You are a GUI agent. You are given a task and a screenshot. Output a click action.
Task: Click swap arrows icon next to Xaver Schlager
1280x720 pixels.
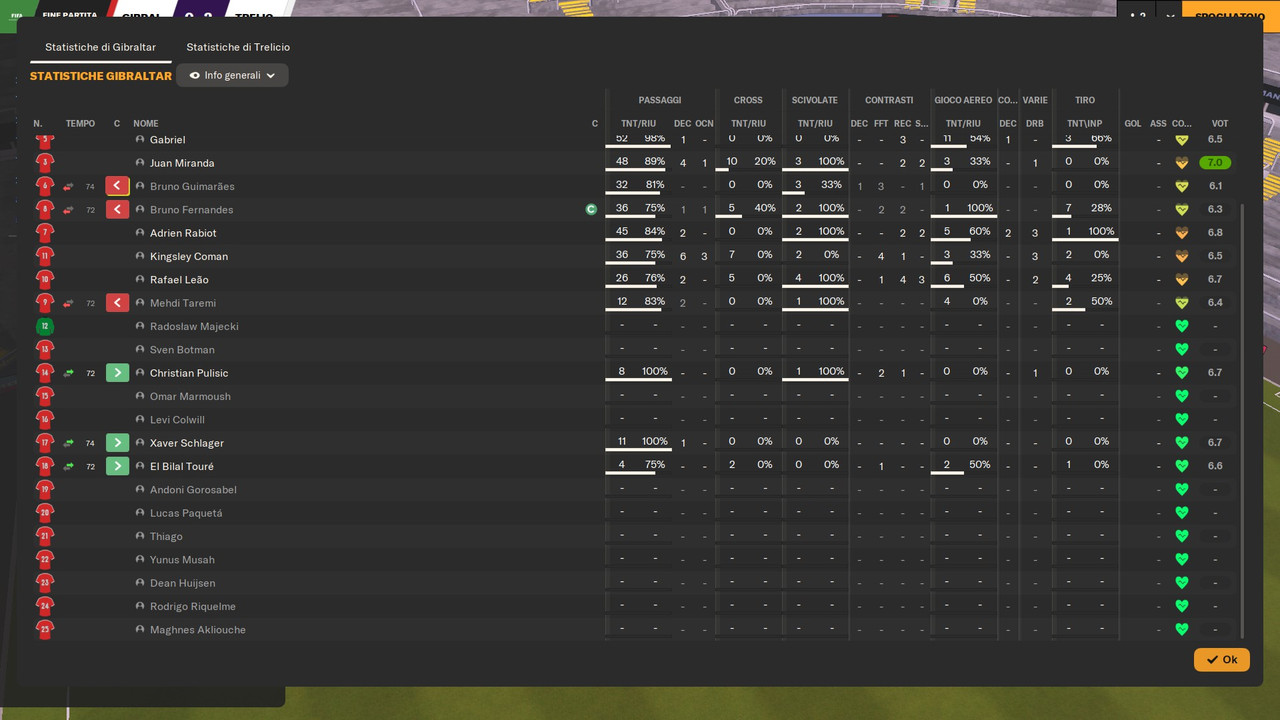[69, 443]
